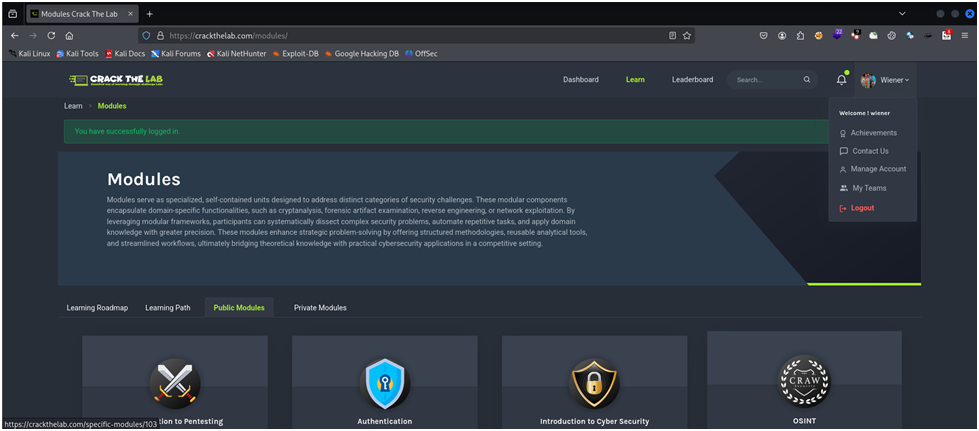Viewport: 979px width, 431px height.
Task: Click Logout in the user menu
Action: tap(862, 208)
